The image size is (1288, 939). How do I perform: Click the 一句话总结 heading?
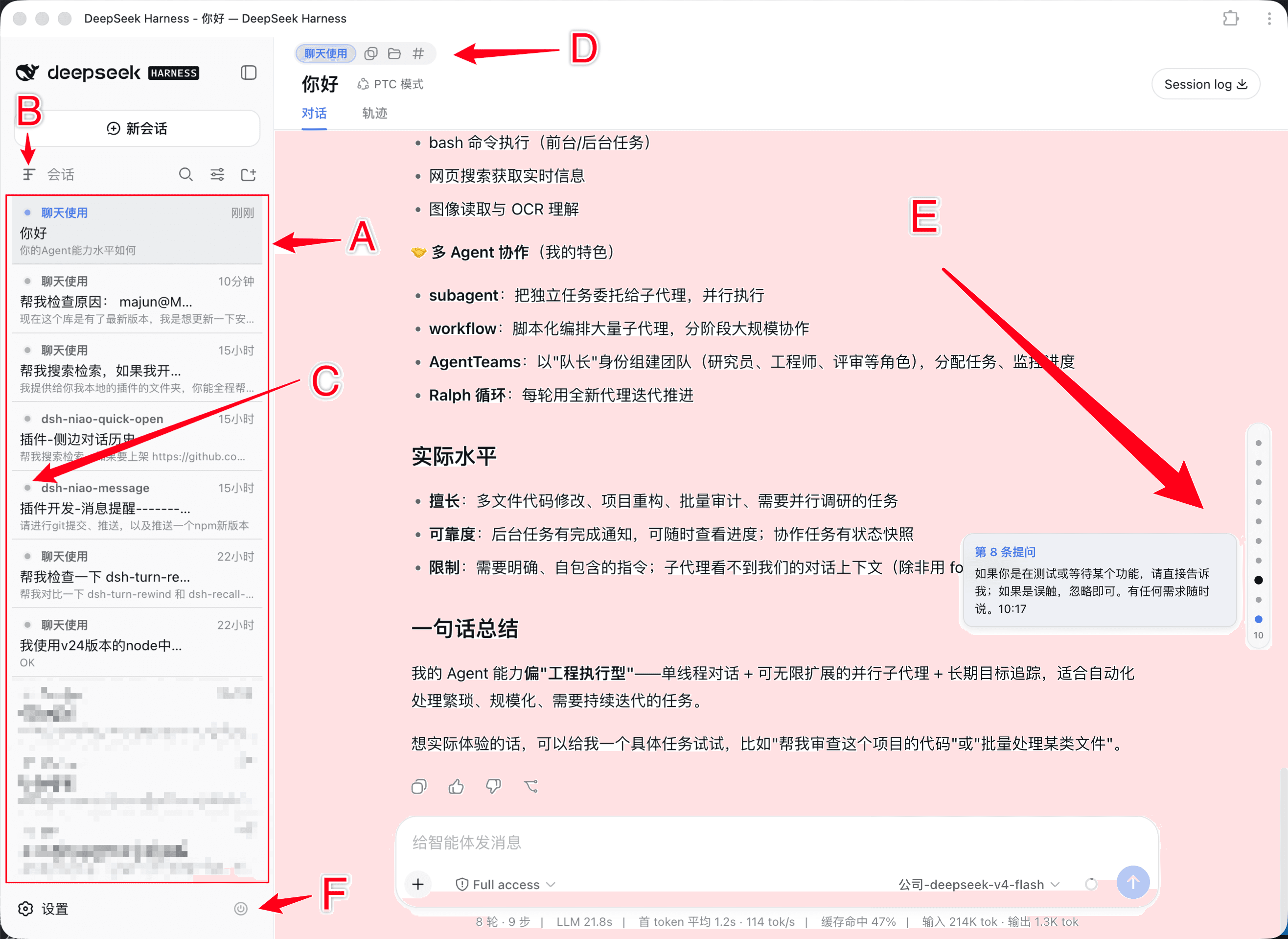(x=465, y=629)
